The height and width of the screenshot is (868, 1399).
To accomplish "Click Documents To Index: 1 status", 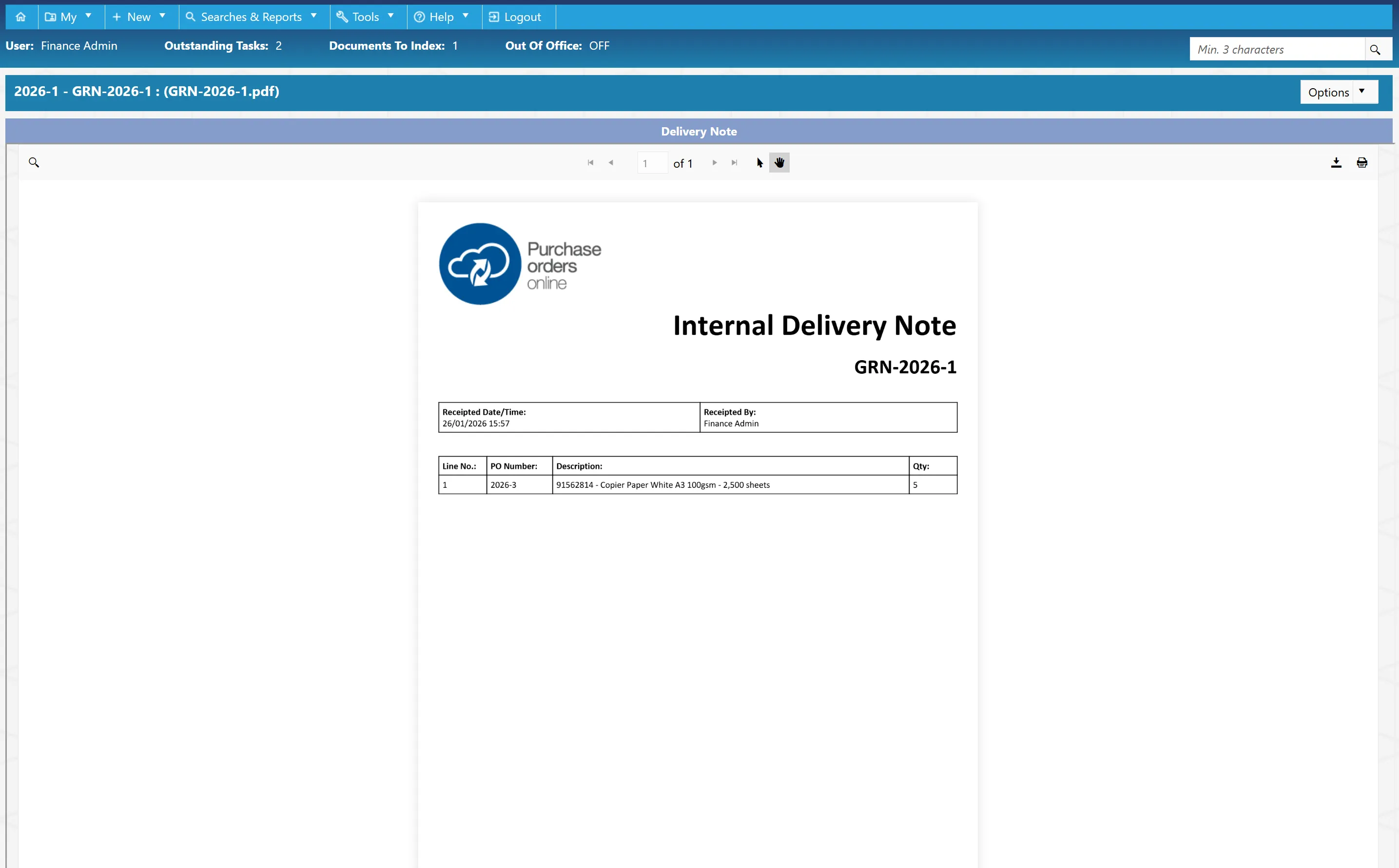I will click(393, 46).
